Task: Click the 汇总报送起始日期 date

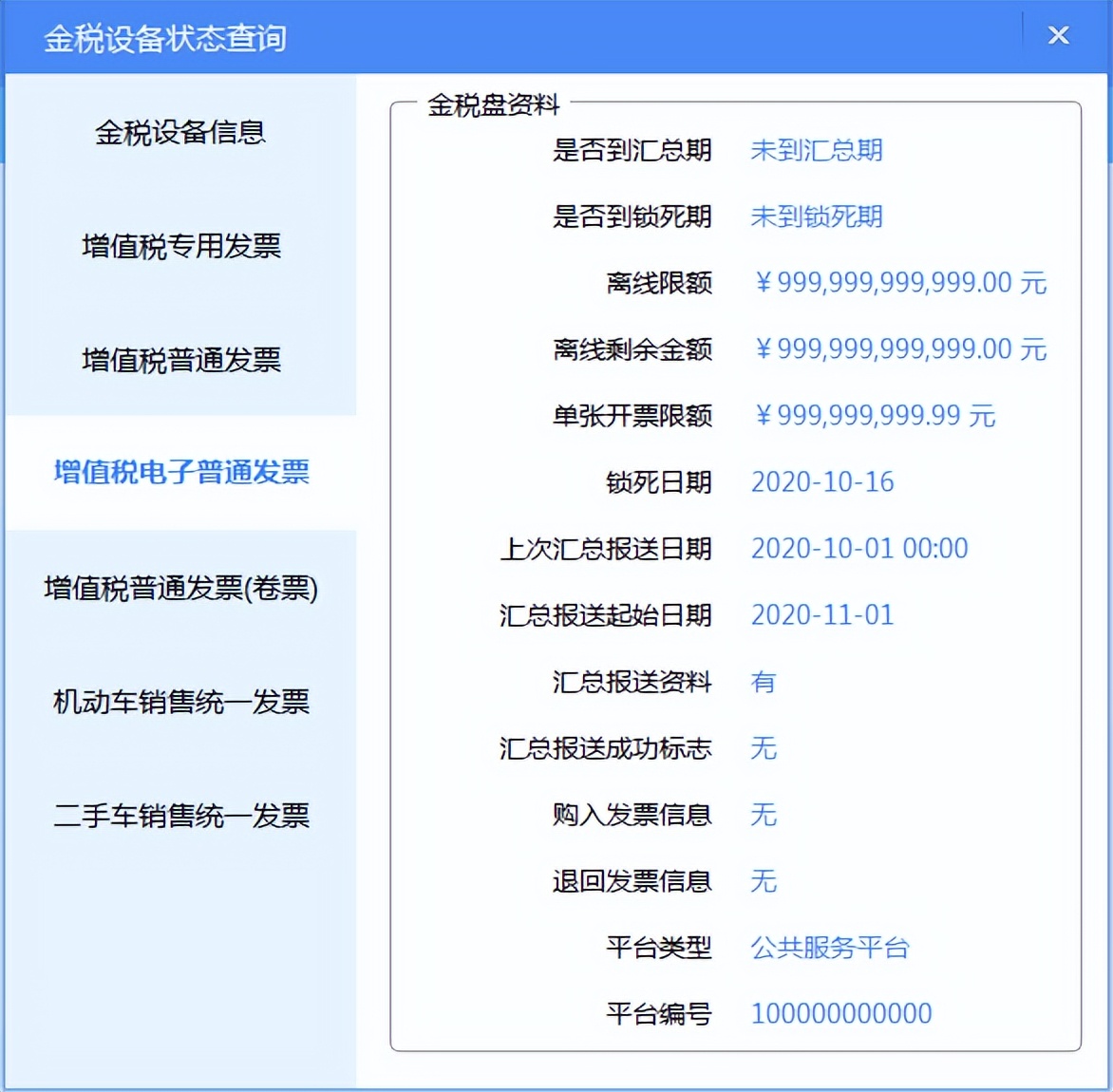Action: pyautogui.click(x=822, y=615)
